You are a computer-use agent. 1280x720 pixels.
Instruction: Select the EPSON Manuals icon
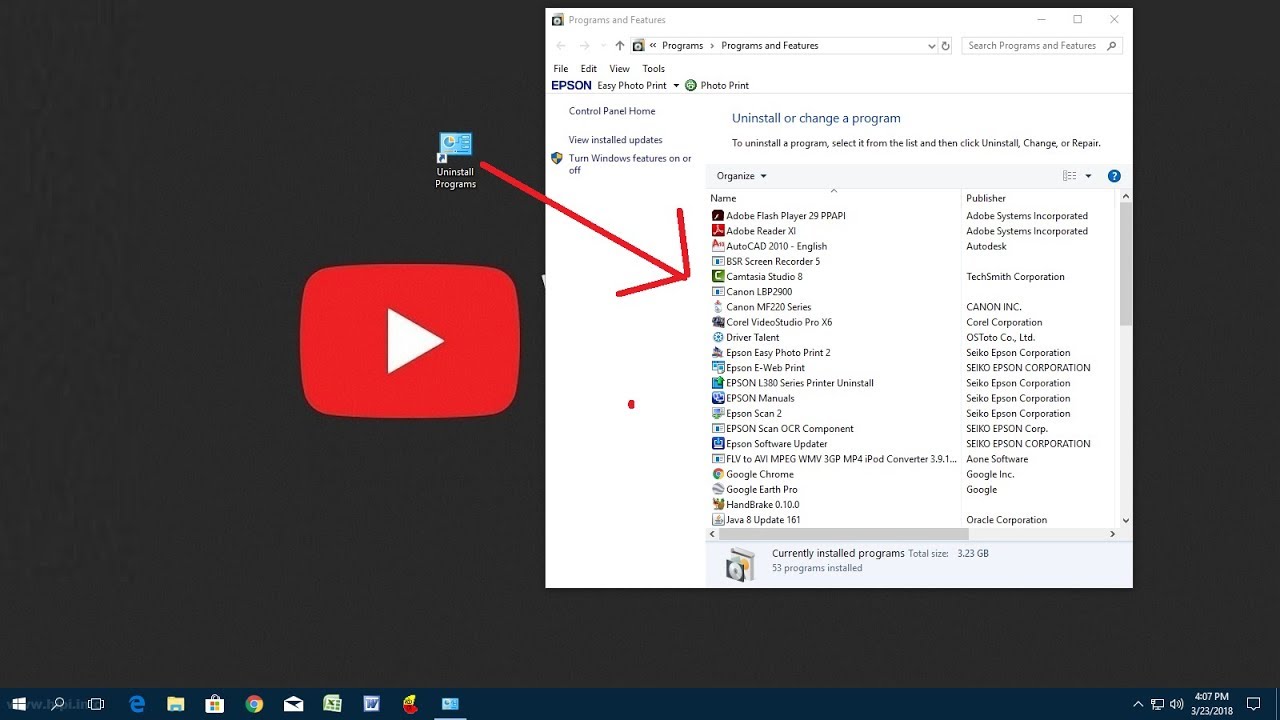point(717,398)
